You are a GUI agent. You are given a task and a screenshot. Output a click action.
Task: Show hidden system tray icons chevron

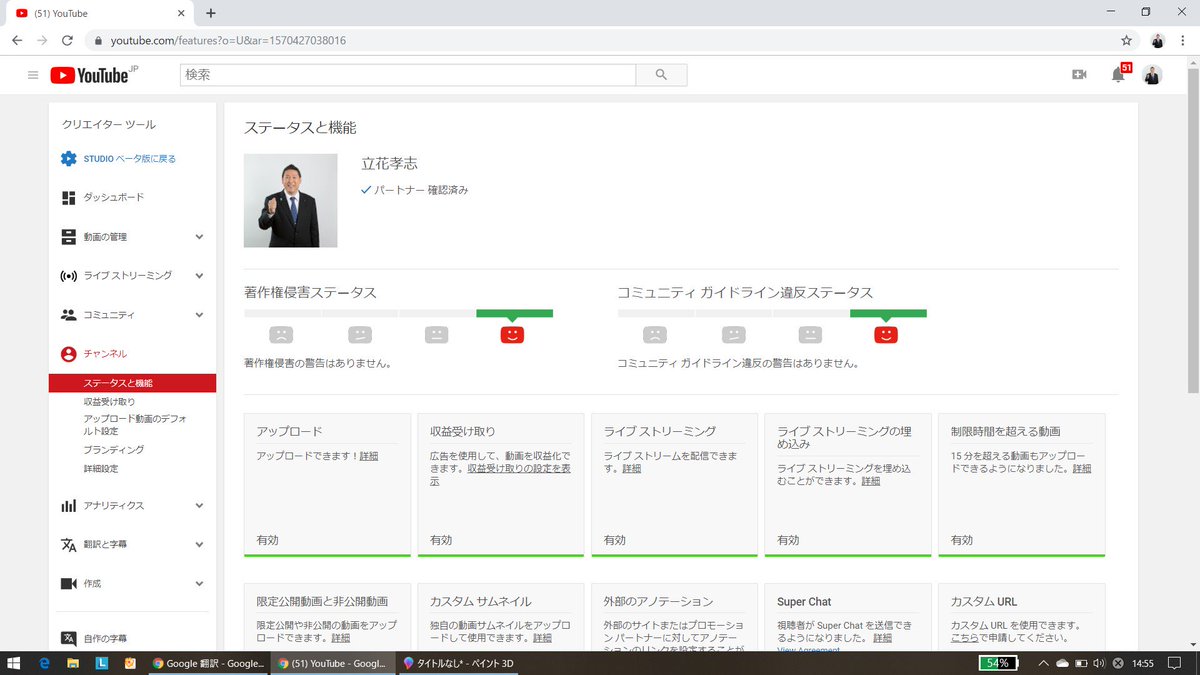tap(1043, 663)
